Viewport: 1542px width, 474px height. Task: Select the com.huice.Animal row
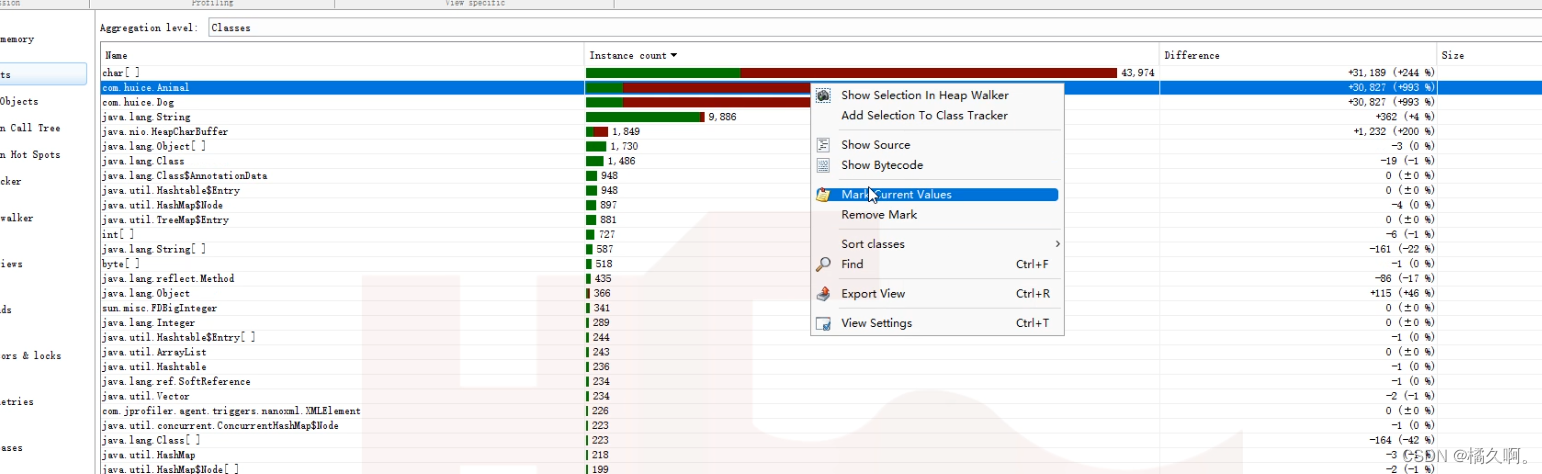(821, 88)
